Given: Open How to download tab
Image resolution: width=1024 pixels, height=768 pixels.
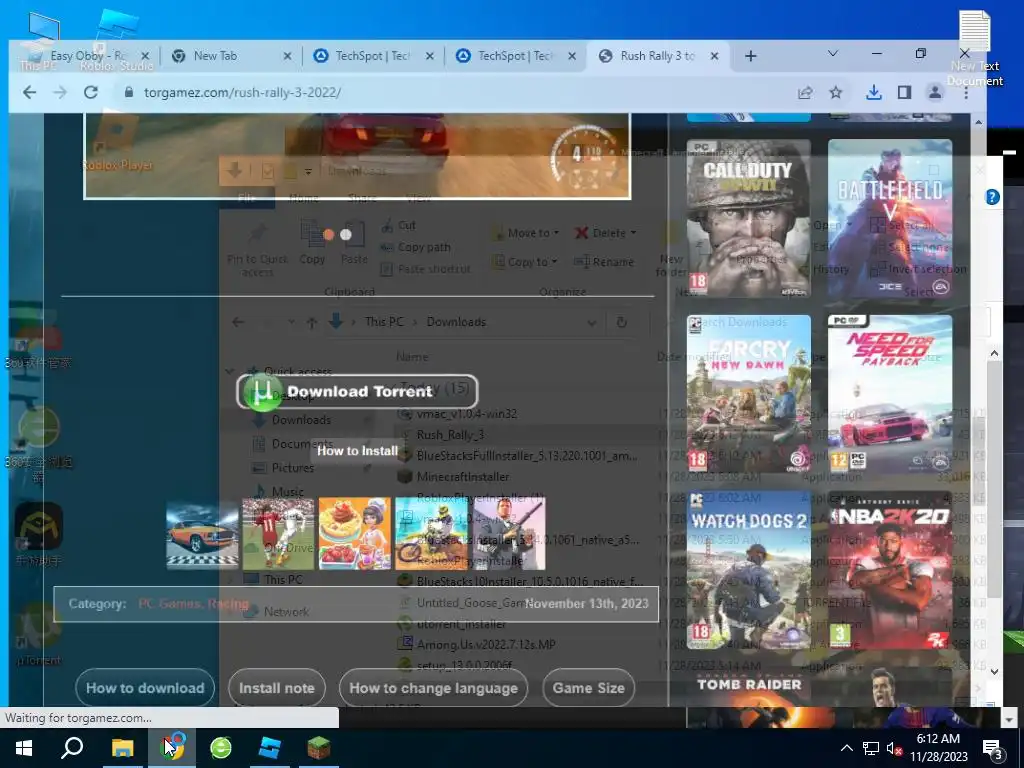Looking at the screenshot, I should pyautogui.click(x=145, y=688).
